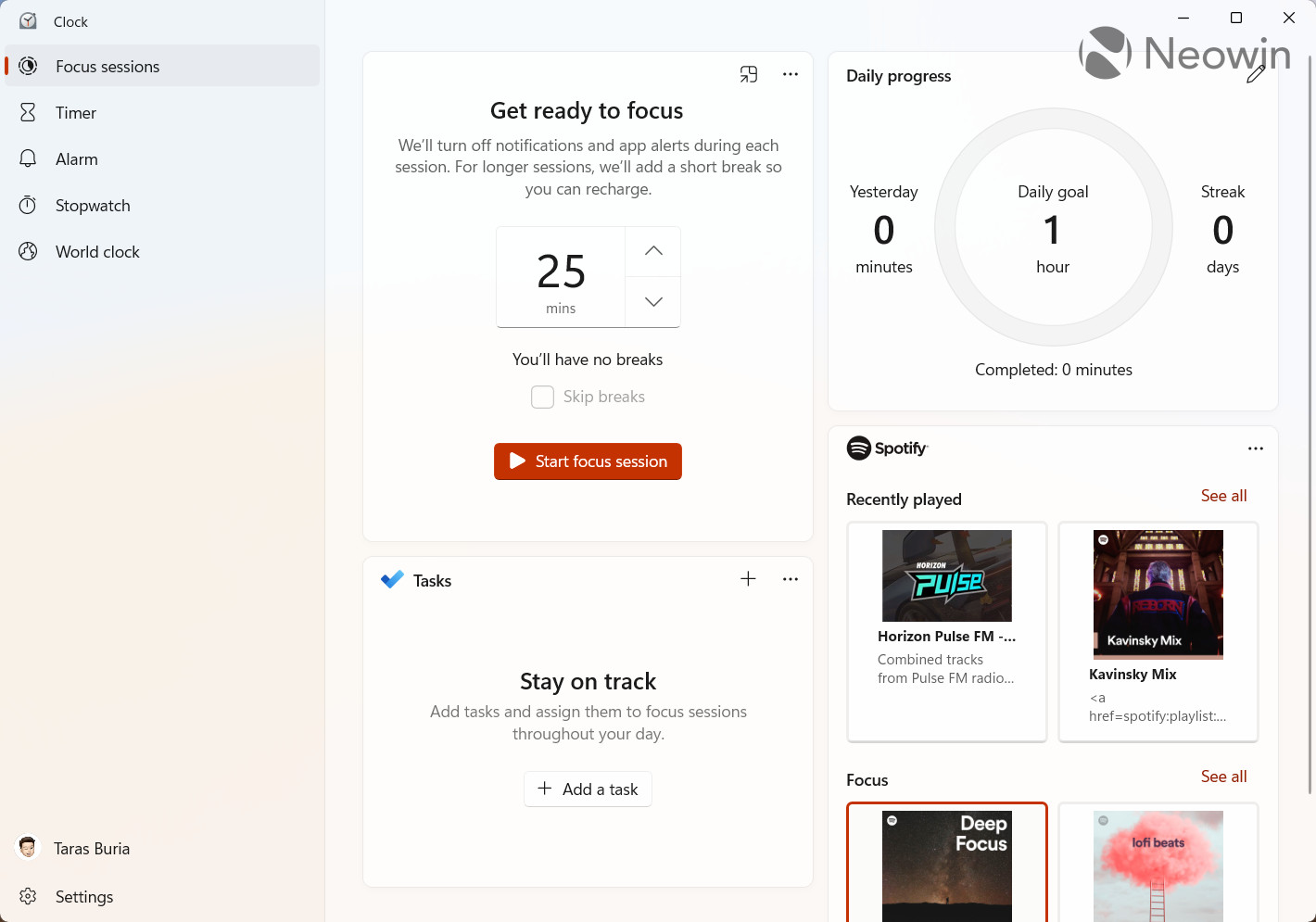This screenshot has height=922, width=1316.
Task: Click the Add a task button
Action: tap(588, 789)
